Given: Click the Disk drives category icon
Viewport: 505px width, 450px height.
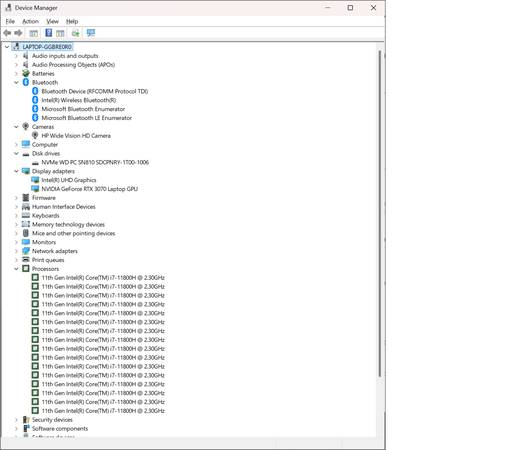Looking at the screenshot, I should pyautogui.click(x=26, y=154).
